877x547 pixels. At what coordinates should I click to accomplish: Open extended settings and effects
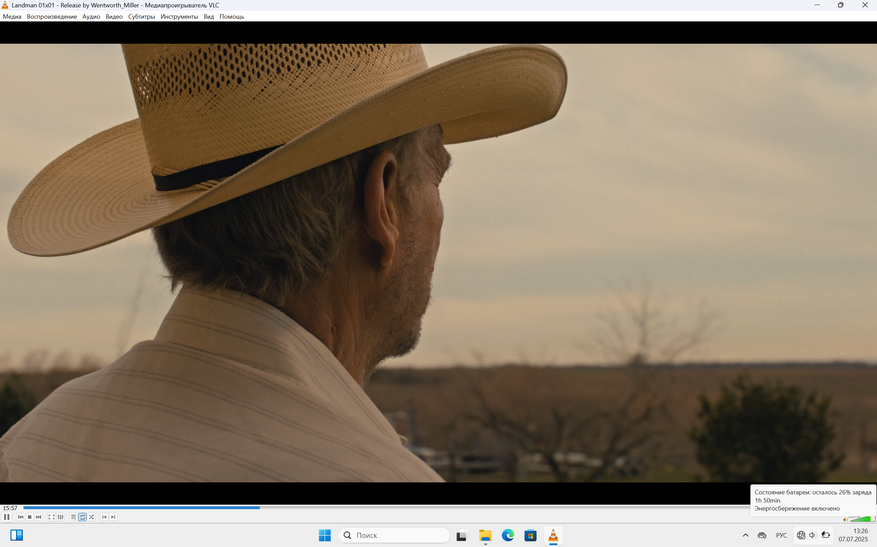pos(60,517)
